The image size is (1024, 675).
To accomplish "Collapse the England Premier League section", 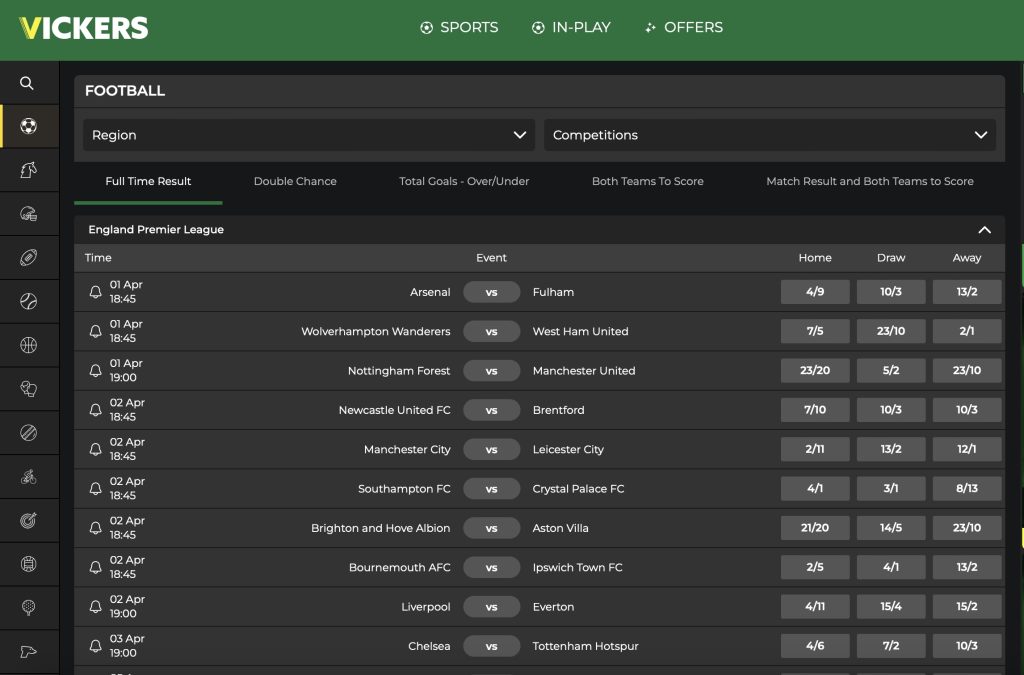I will click(986, 229).
